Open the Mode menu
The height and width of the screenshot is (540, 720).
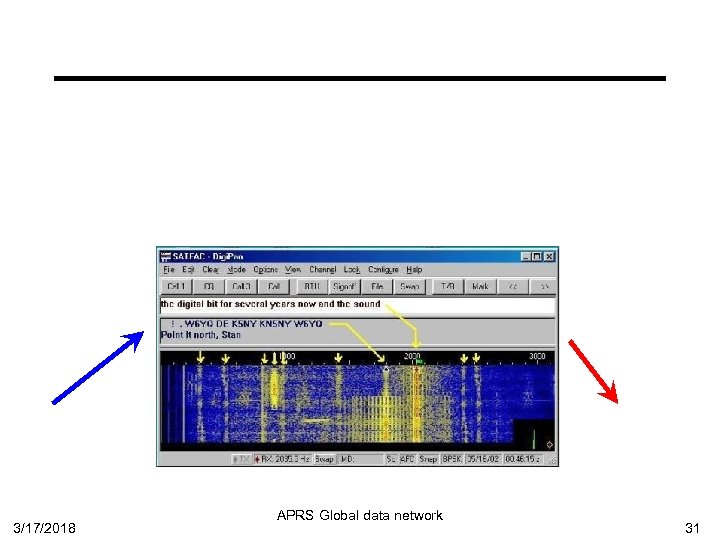click(236, 270)
